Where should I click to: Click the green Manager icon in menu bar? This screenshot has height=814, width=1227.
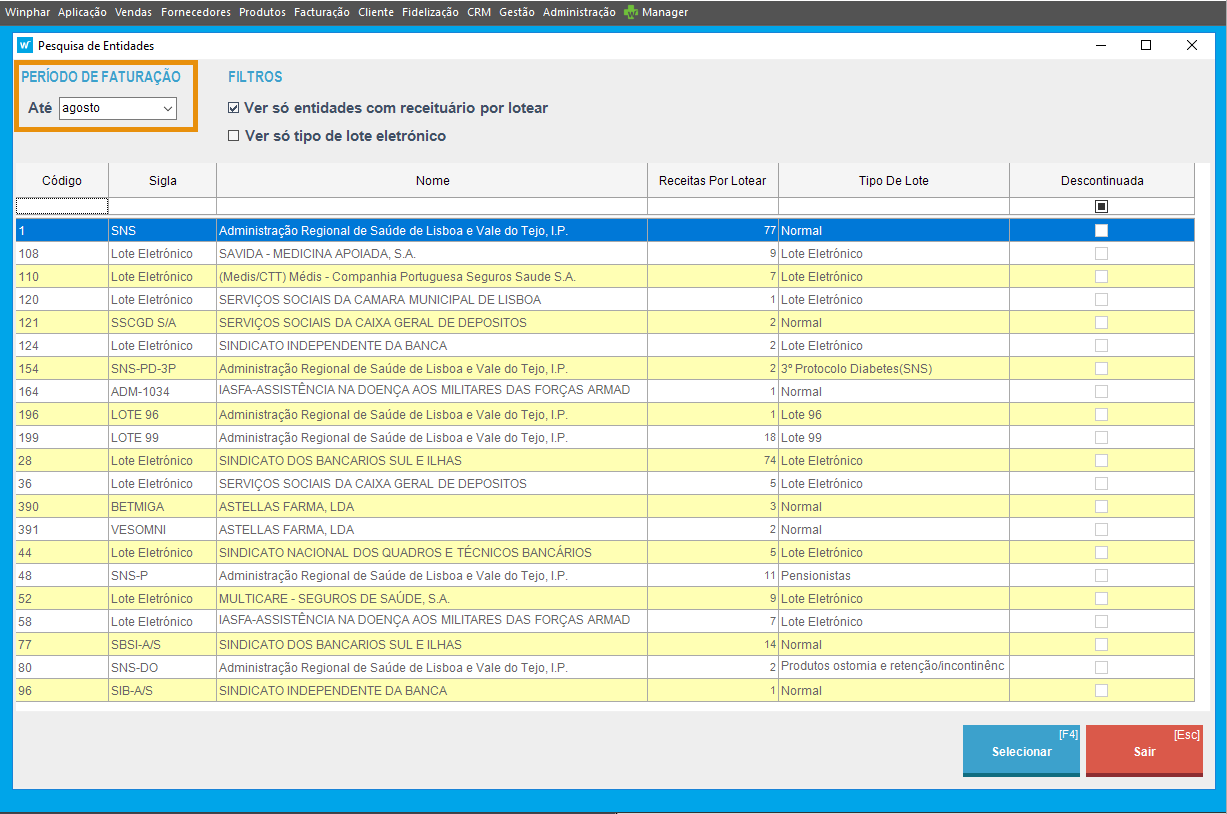(631, 13)
